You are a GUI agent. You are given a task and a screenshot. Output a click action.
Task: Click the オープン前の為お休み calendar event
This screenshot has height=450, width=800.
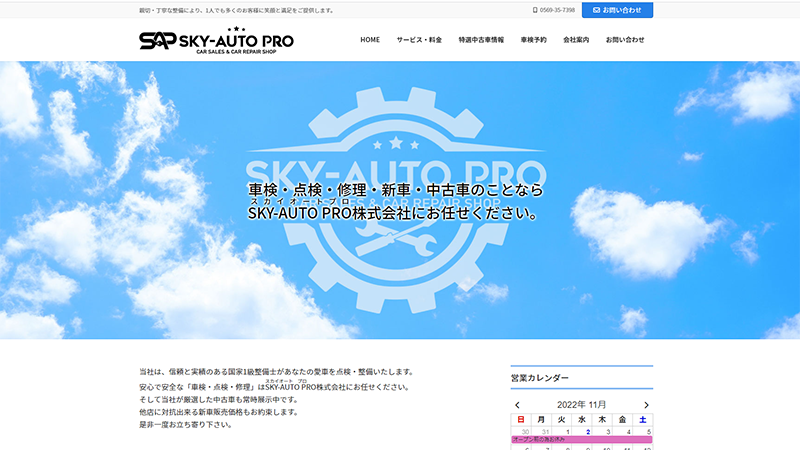(x=582, y=439)
